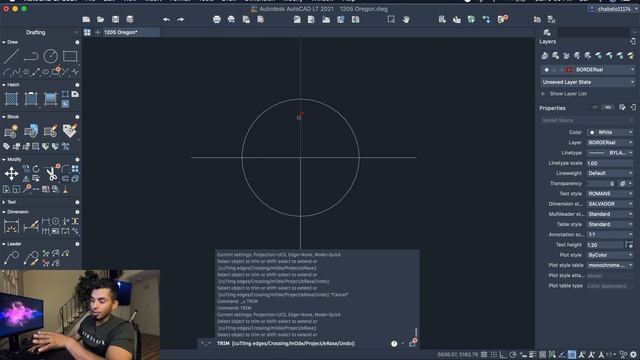Toggle BORDERsal layer on/off dot
Image resolution: width=640 pixels, height=360 pixels.
click(547, 70)
